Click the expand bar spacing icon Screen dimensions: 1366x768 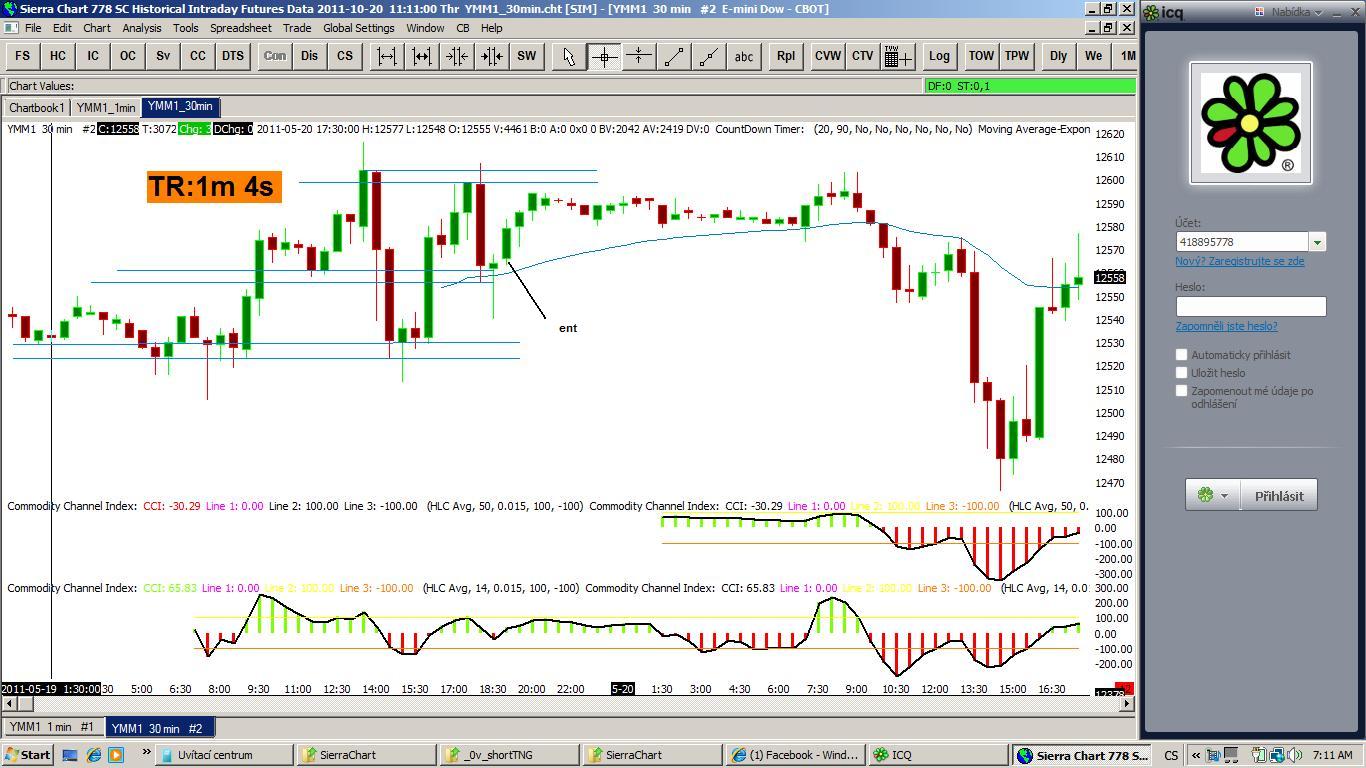pyautogui.click(x=386, y=56)
